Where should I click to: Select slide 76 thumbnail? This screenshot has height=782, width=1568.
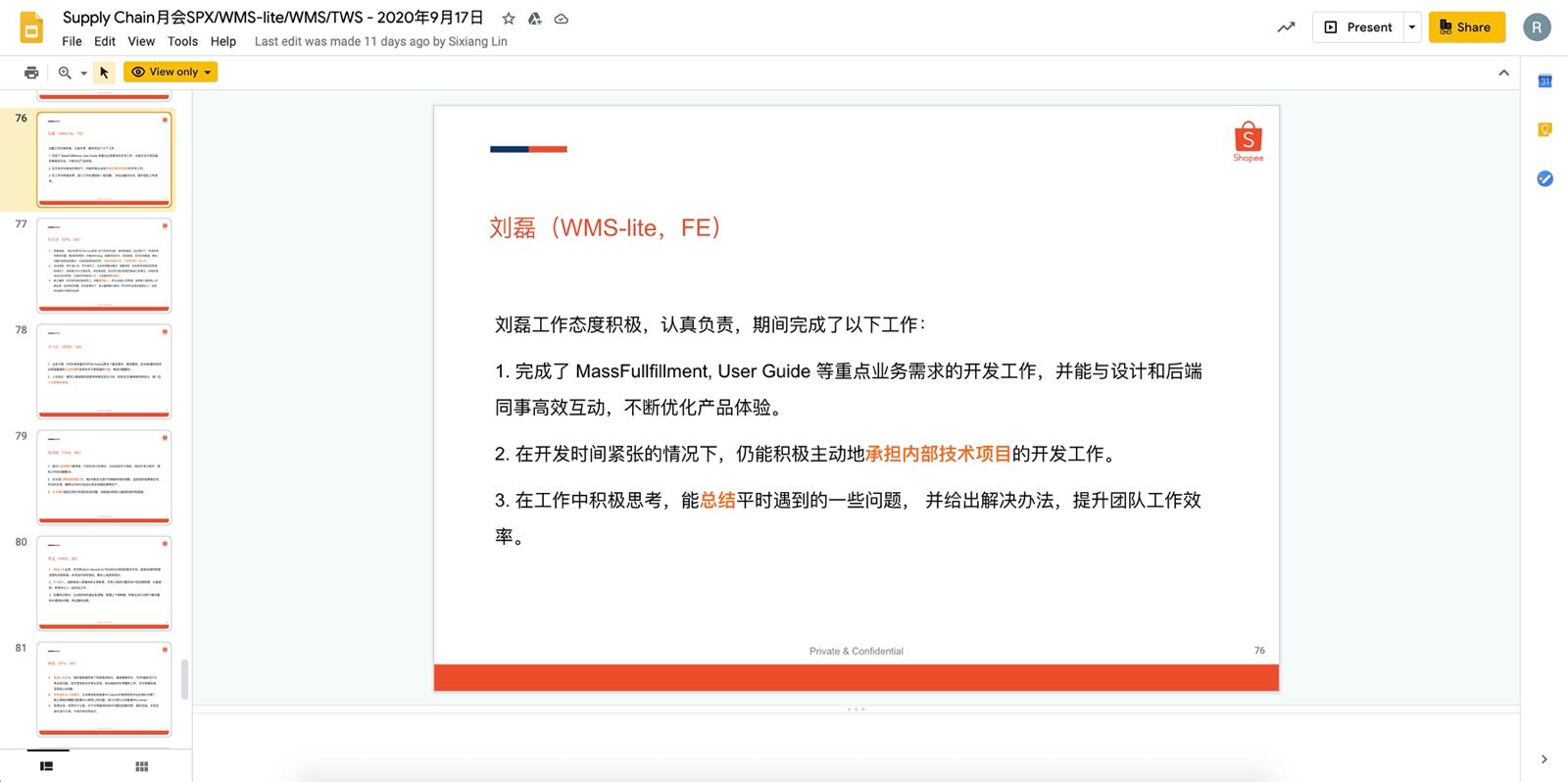(x=104, y=159)
